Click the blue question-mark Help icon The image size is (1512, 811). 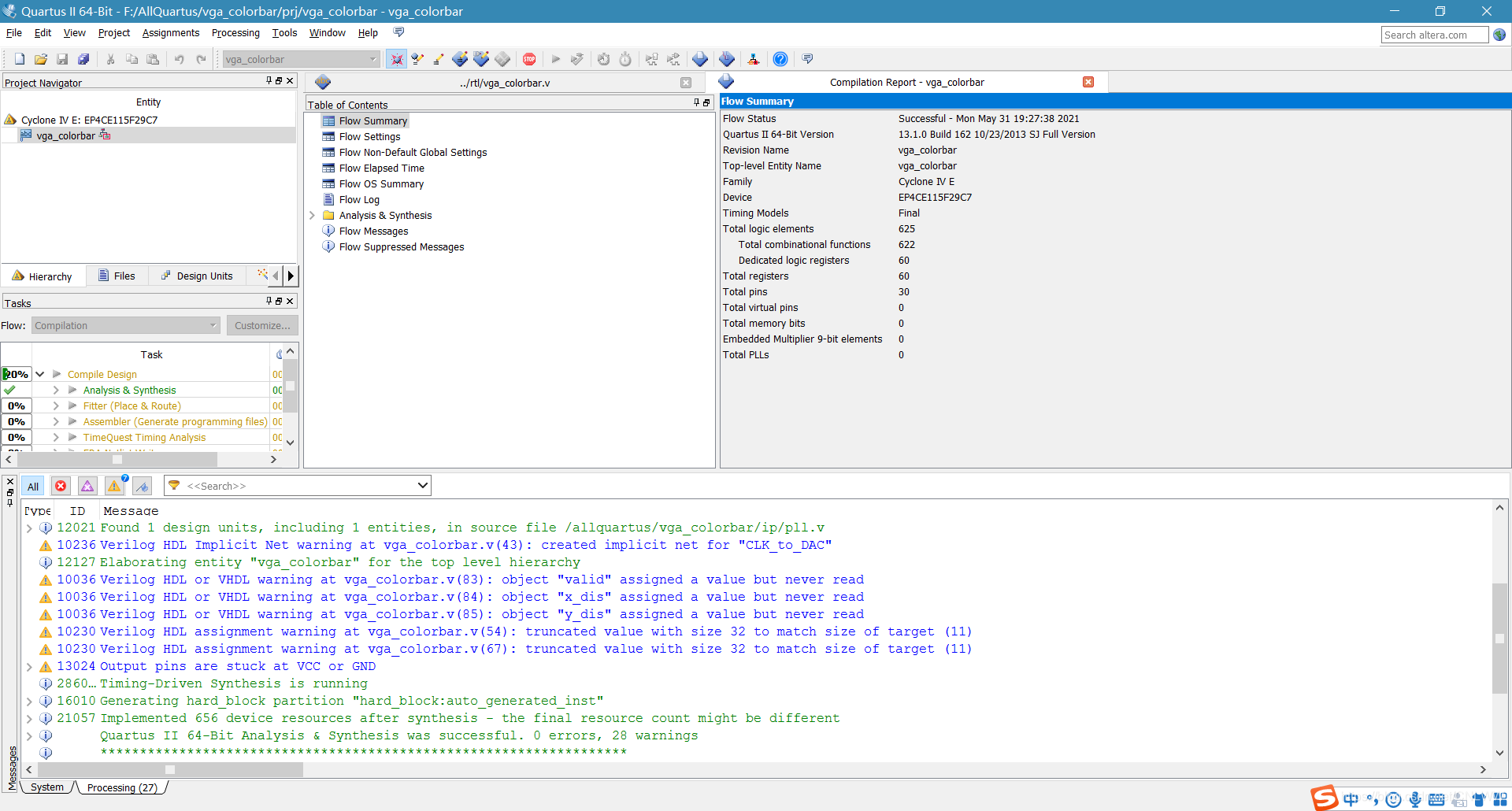pyautogui.click(x=780, y=59)
